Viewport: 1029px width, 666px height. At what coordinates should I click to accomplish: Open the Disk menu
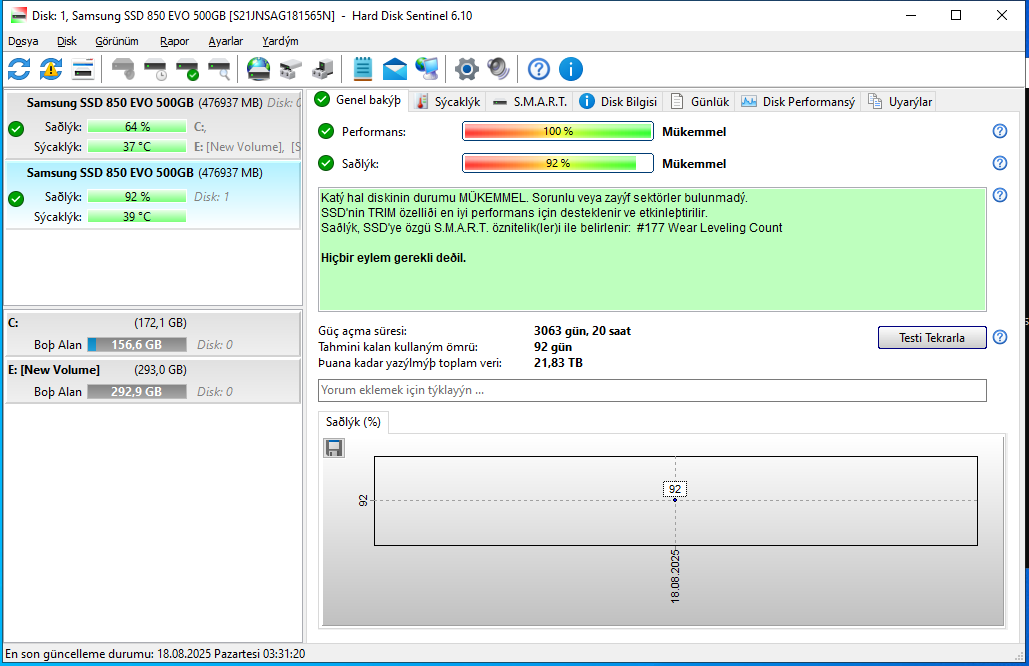67,41
